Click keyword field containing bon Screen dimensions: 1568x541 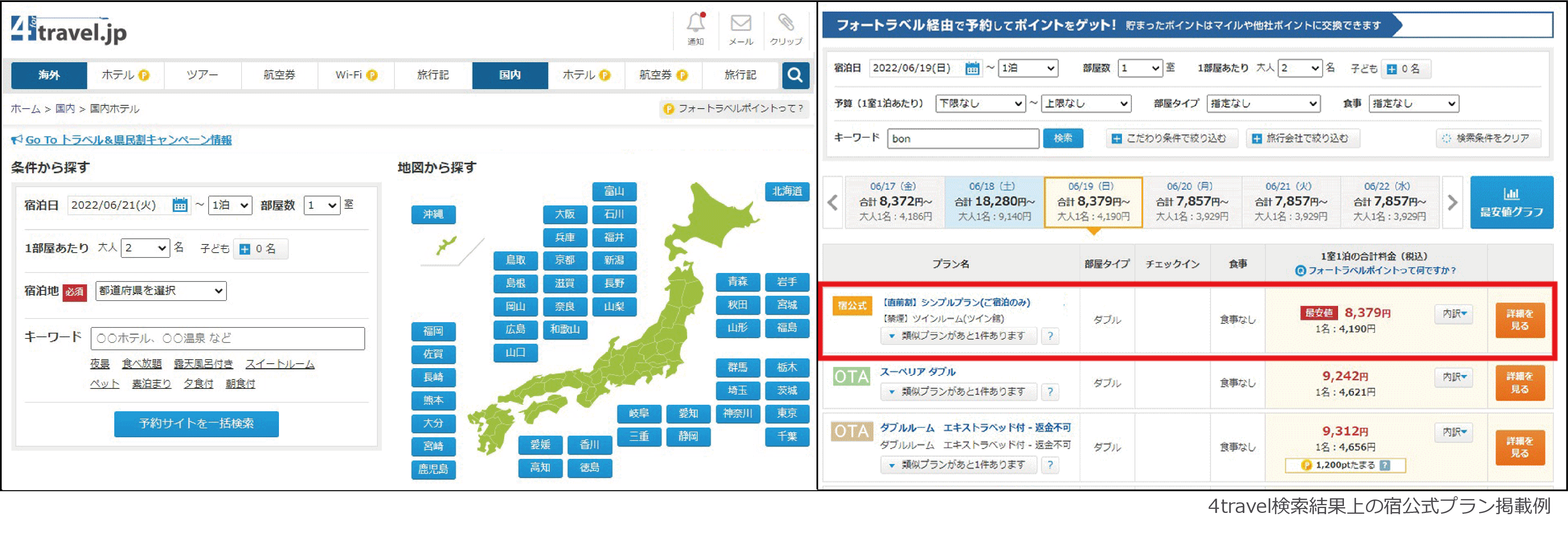click(963, 139)
